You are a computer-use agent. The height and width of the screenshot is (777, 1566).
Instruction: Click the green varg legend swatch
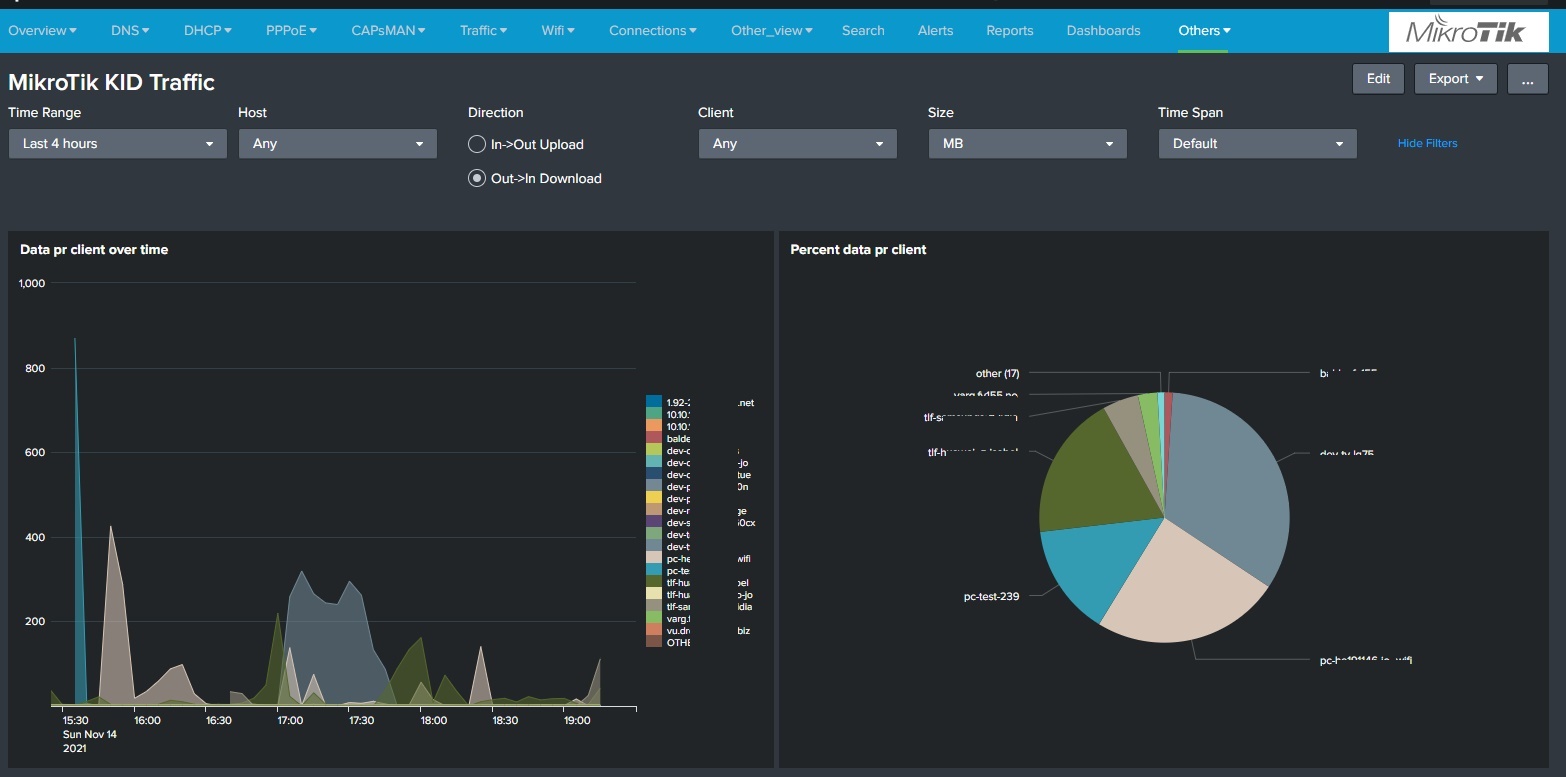coord(654,618)
